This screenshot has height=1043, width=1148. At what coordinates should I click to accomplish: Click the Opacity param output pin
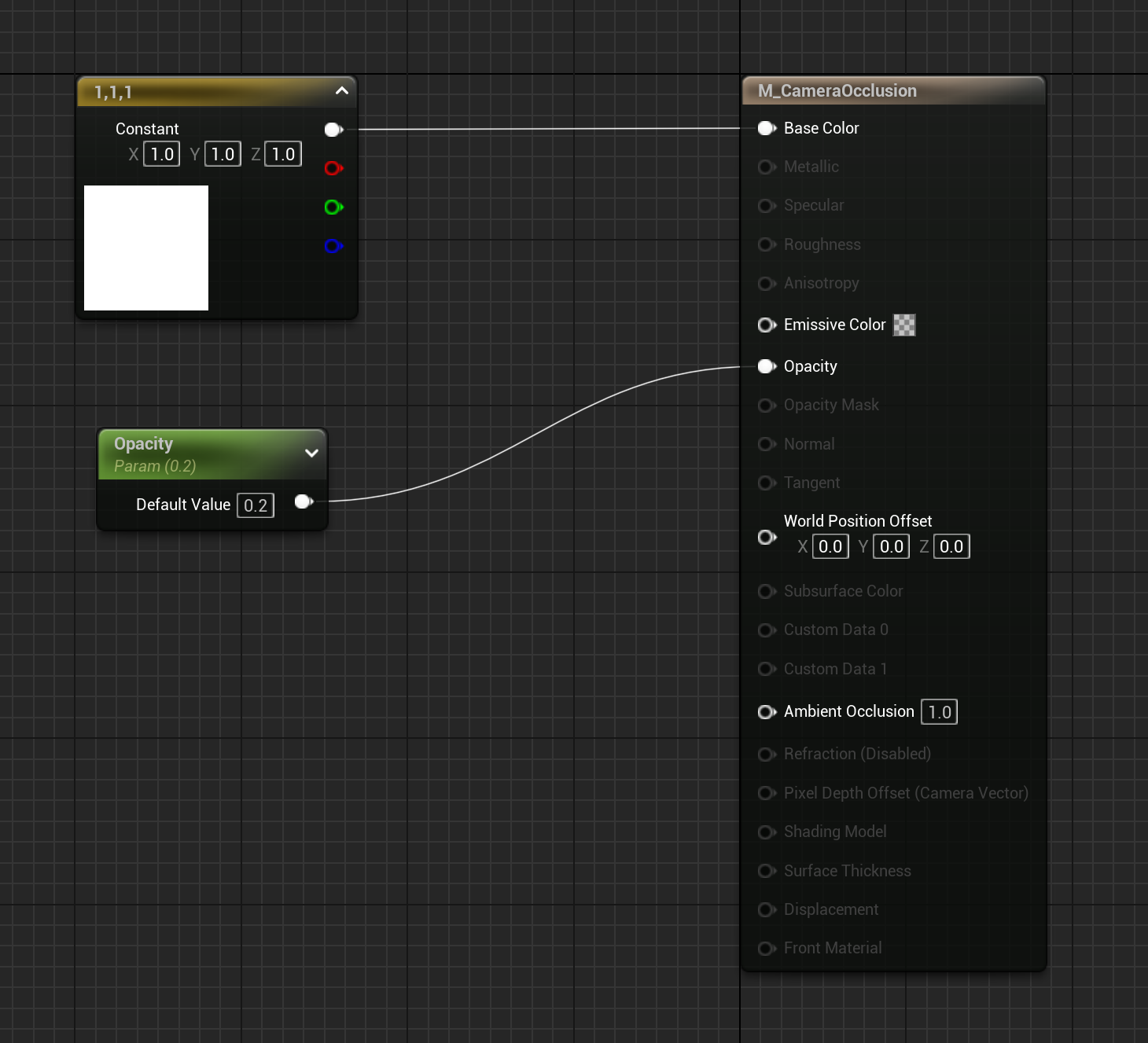coord(304,501)
